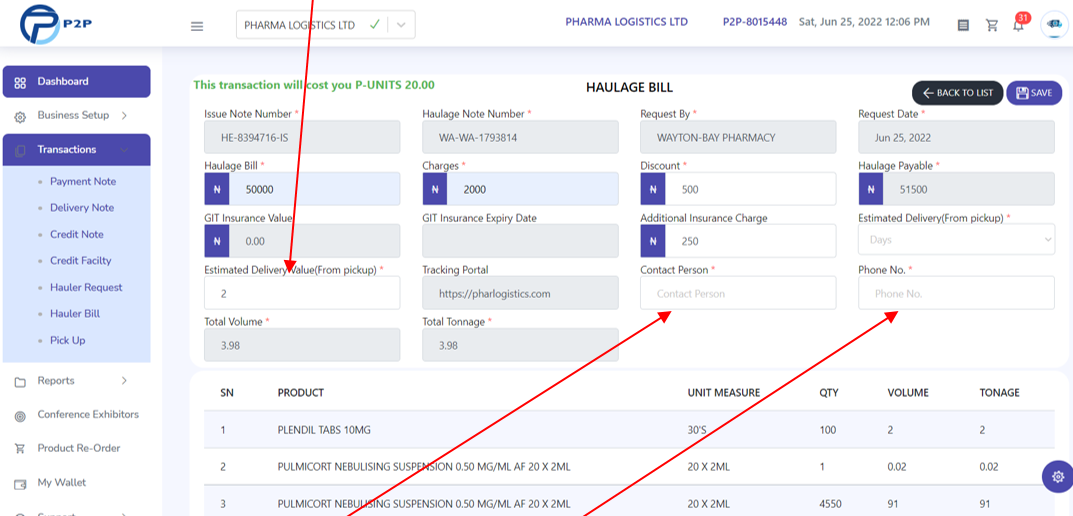Click the BACK TO LIST button

point(957,93)
